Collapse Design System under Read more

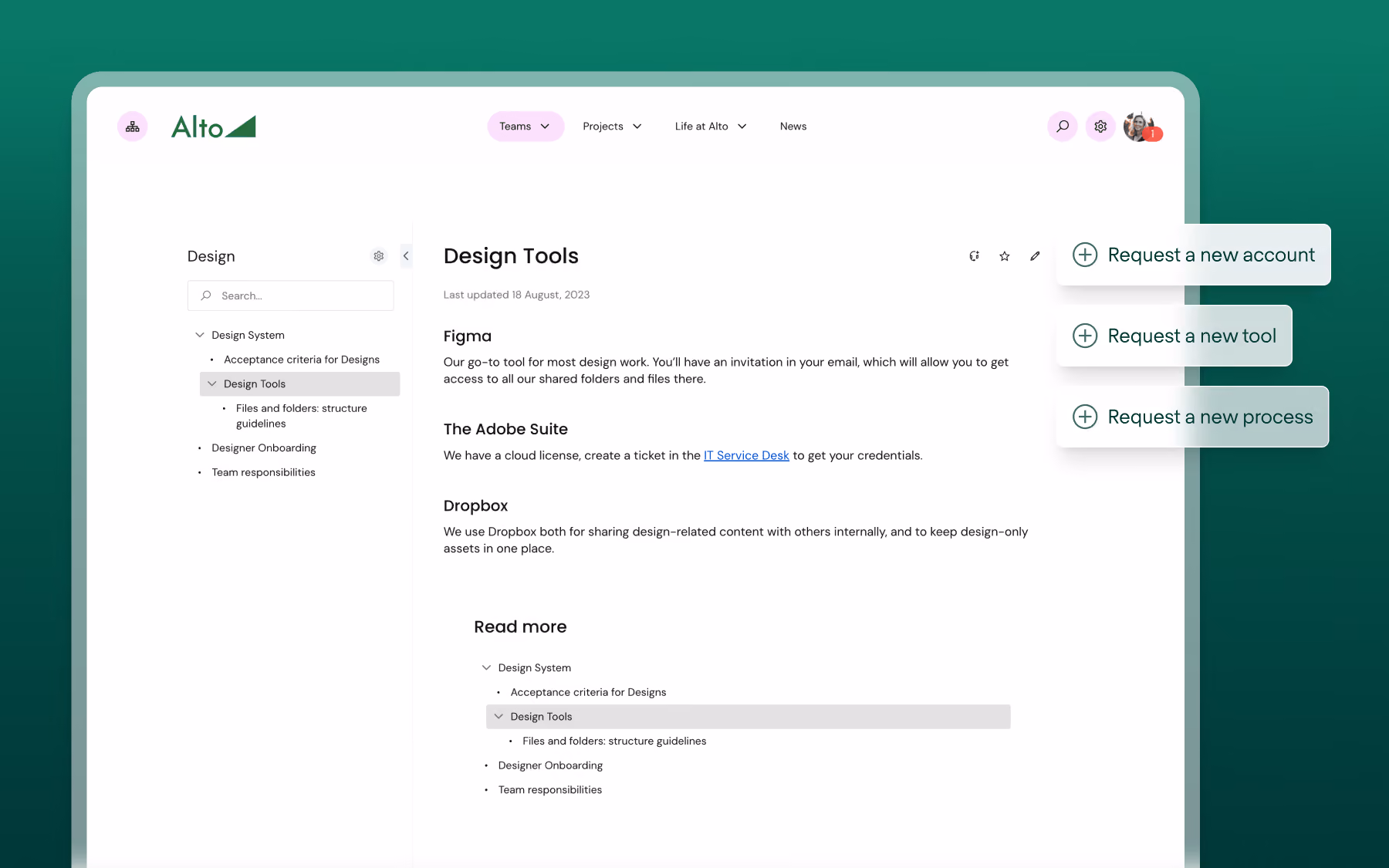click(x=486, y=667)
